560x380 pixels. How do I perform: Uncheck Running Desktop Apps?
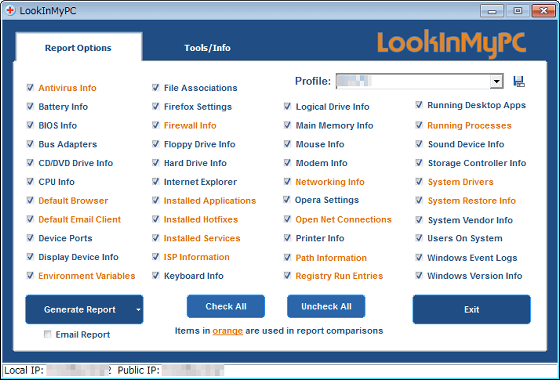coord(419,105)
